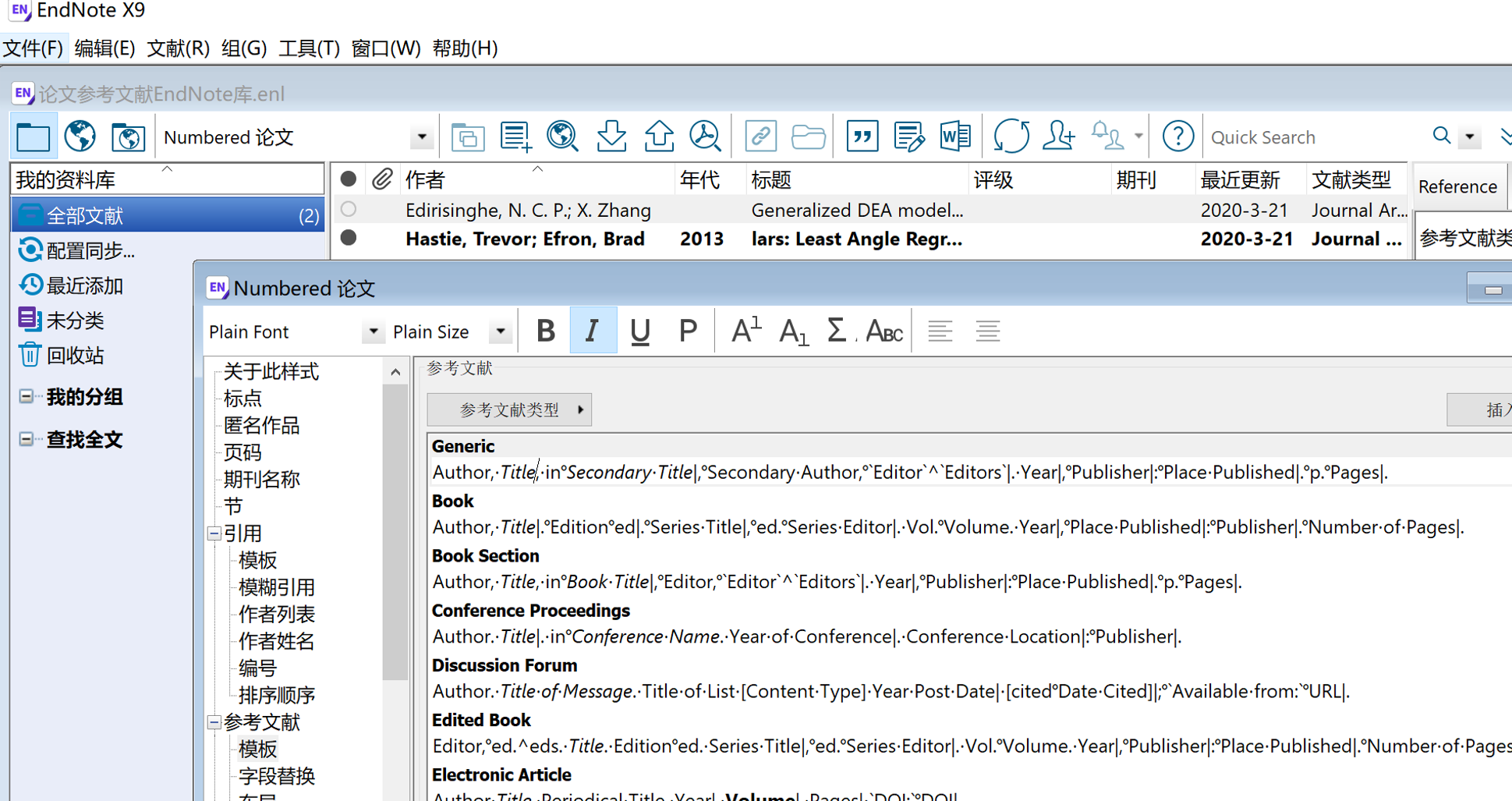Toggle Italic formatting button
The width and height of the screenshot is (1512, 801).
tap(593, 331)
